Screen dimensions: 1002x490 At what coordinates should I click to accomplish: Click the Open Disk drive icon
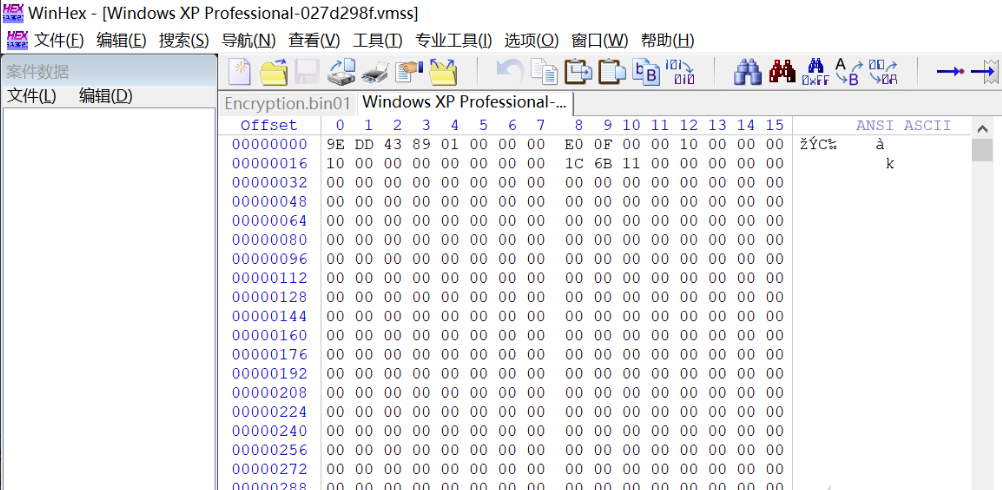341,72
